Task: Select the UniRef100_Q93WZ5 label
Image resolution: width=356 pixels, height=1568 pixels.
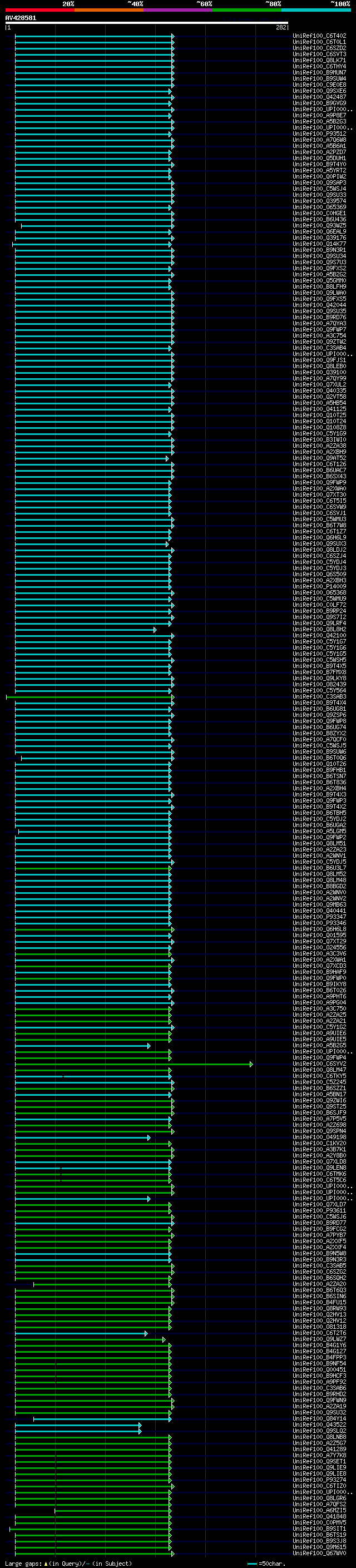Action: coord(319,226)
